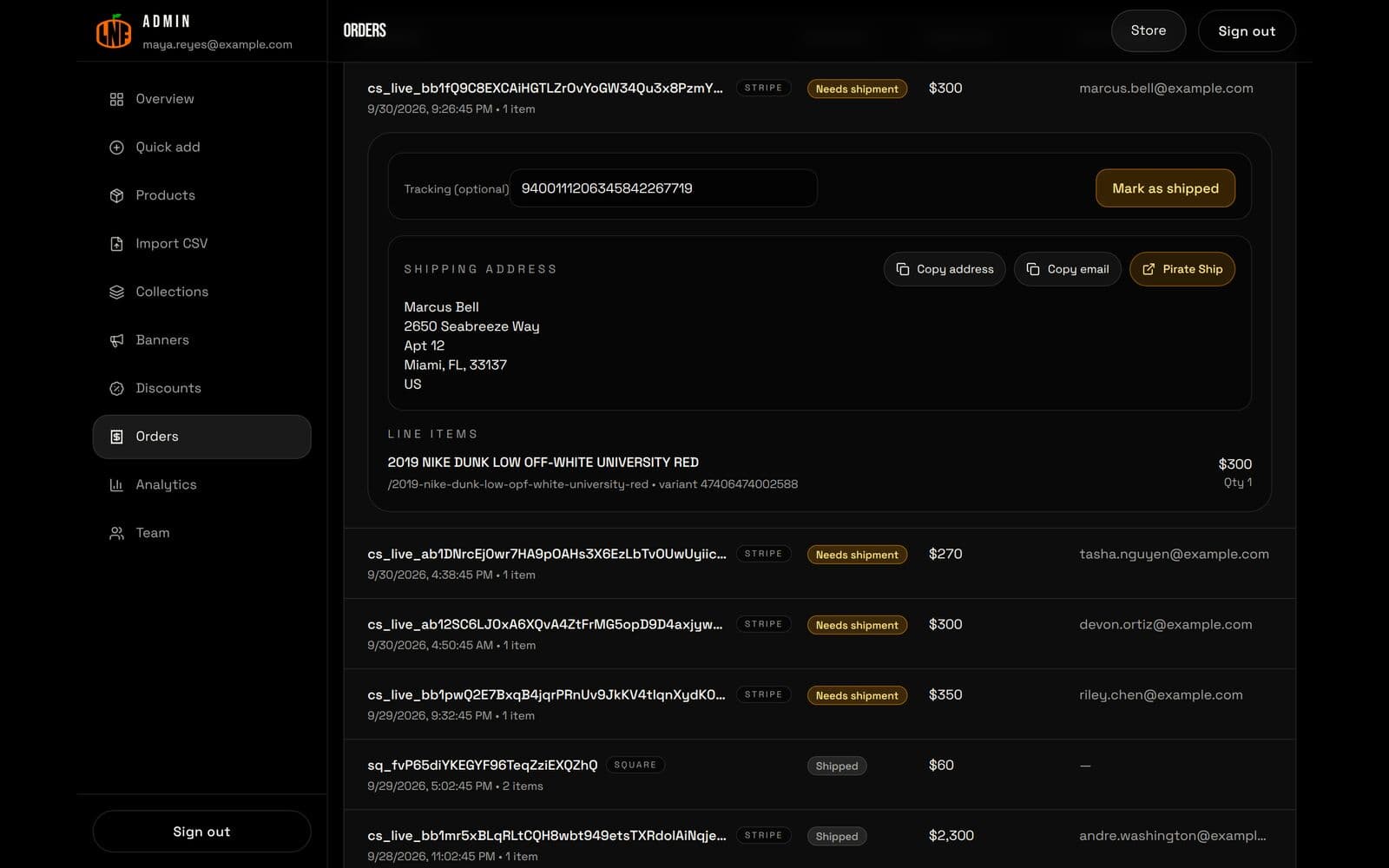Click the Discounts percent badge icon
The width and height of the screenshot is (1389, 868).
[116, 388]
